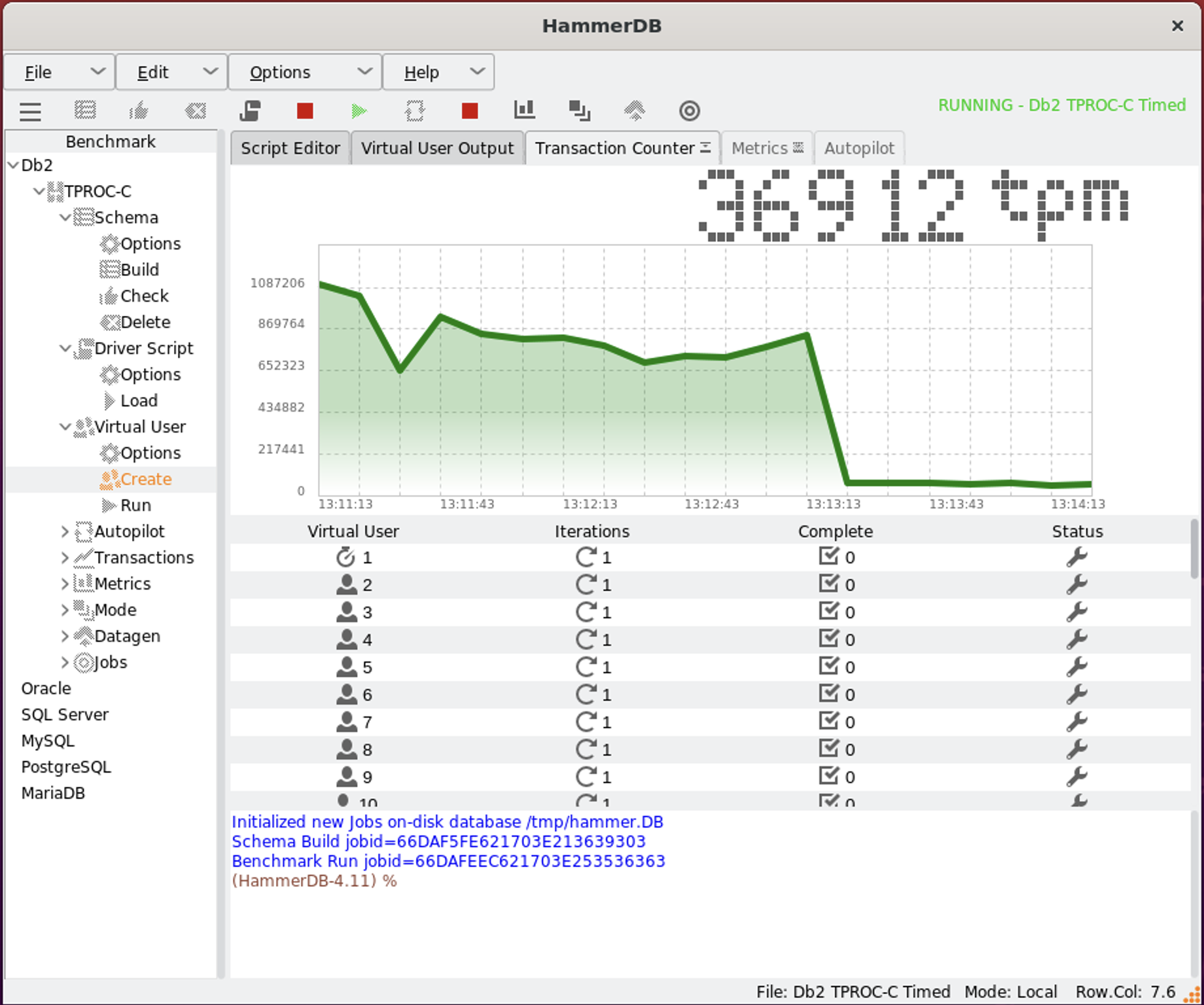Screen dimensions: 1204x1005
Task: Click the person icon of virtual user 8
Action: 346,749
